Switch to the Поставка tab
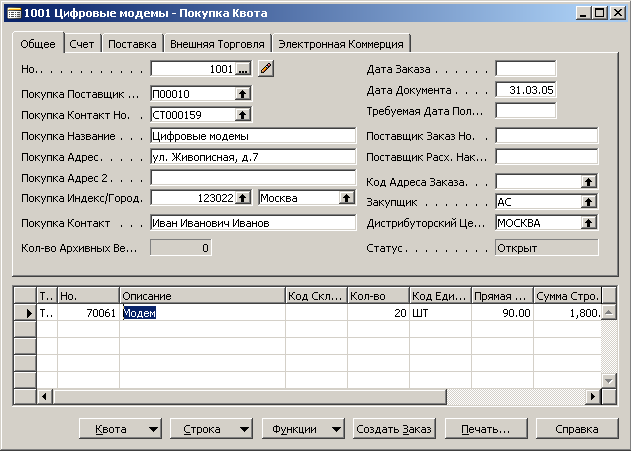The image size is (631, 451). pyautogui.click(x=132, y=44)
